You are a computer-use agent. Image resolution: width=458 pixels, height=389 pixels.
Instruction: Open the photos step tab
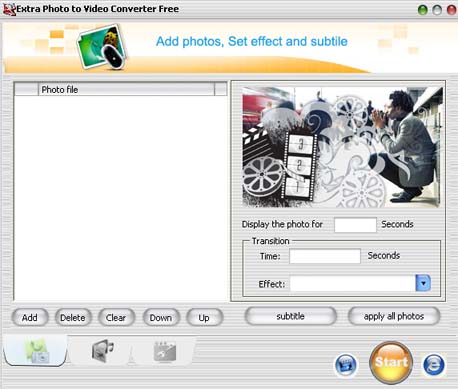pos(36,351)
